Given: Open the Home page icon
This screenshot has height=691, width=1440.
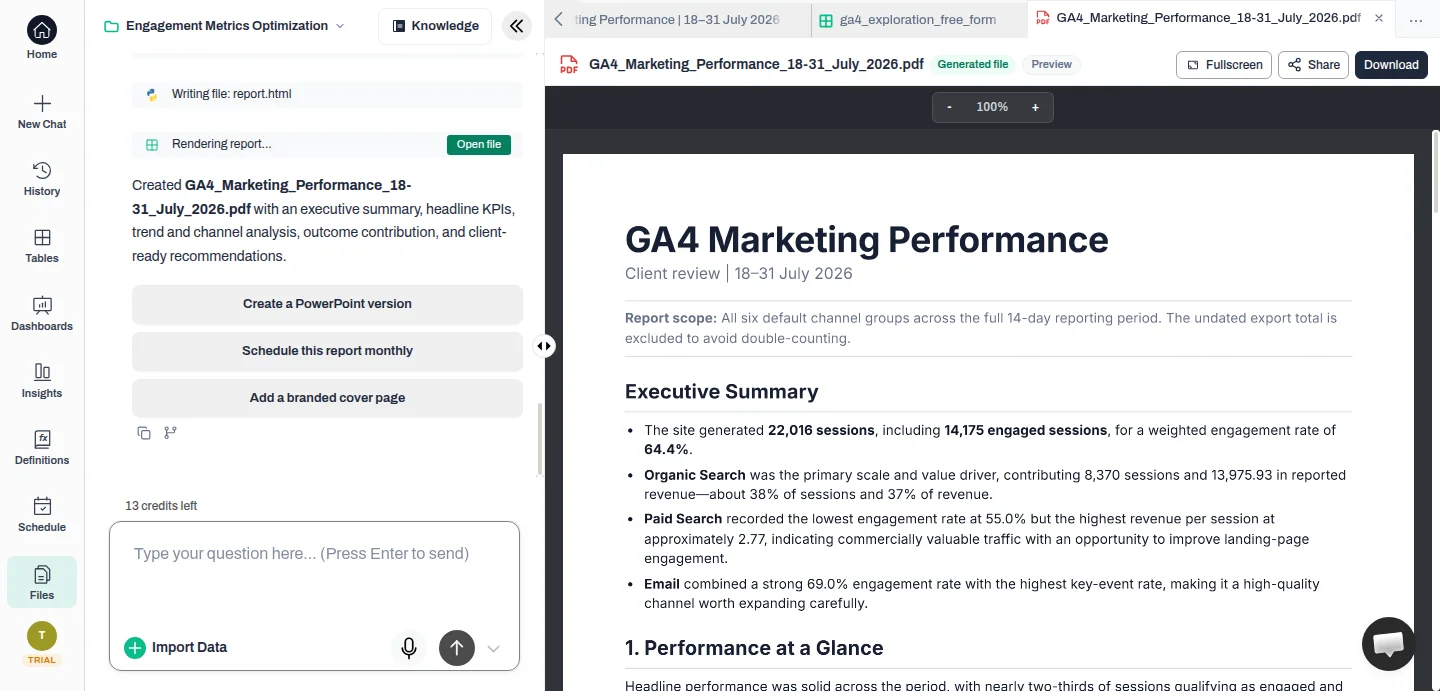Looking at the screenshot, I should [42, 29].
